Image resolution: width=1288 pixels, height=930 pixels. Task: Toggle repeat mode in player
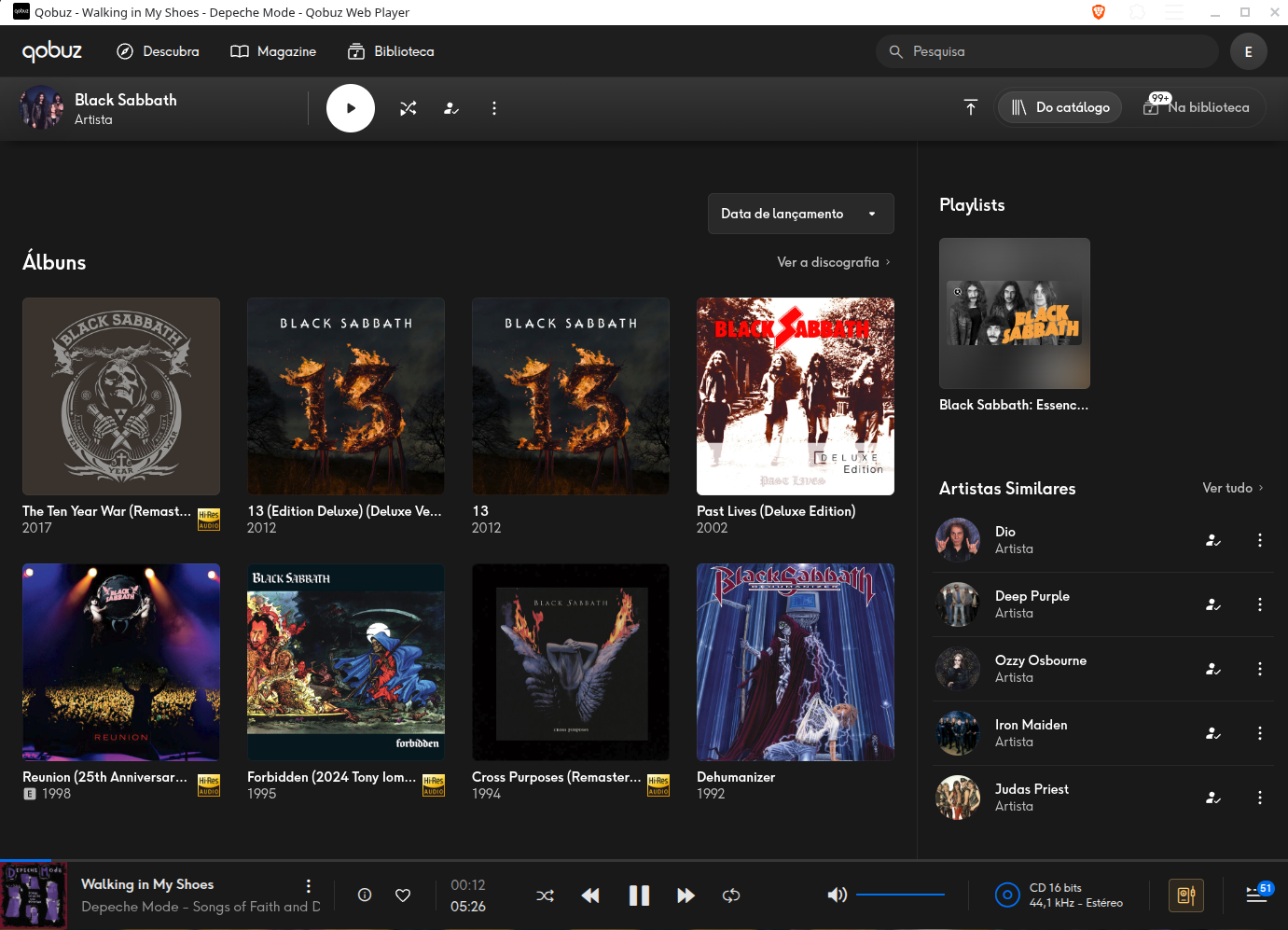[731, 895]
